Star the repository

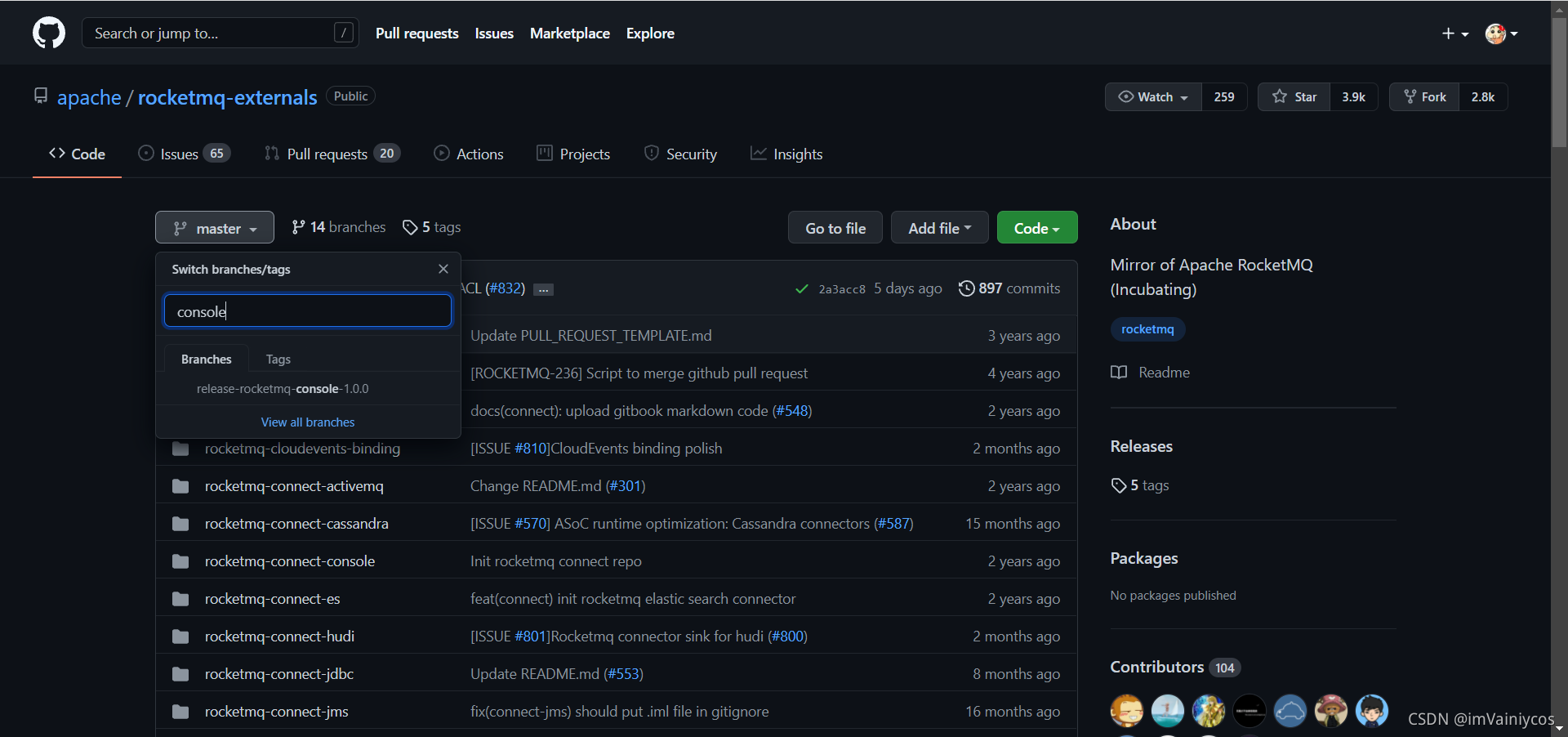(1294, 96)
